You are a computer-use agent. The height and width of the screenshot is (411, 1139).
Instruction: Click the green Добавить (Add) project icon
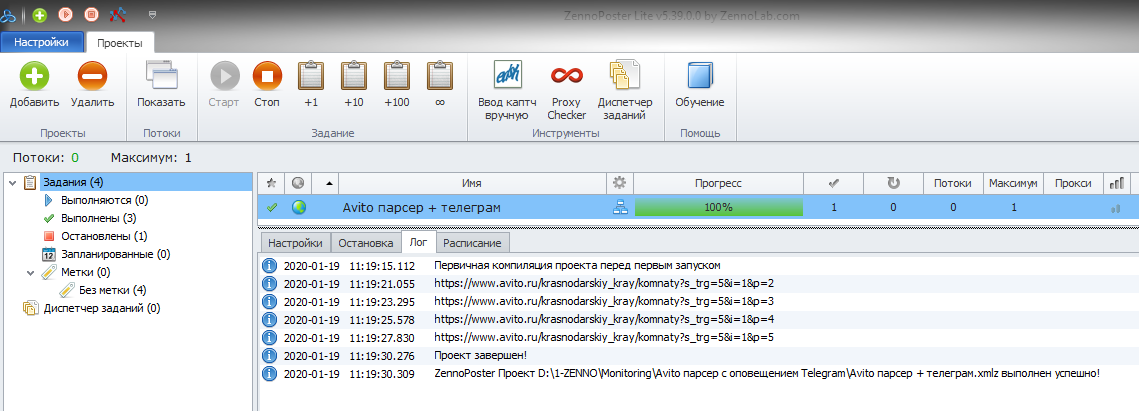point(34,76)
